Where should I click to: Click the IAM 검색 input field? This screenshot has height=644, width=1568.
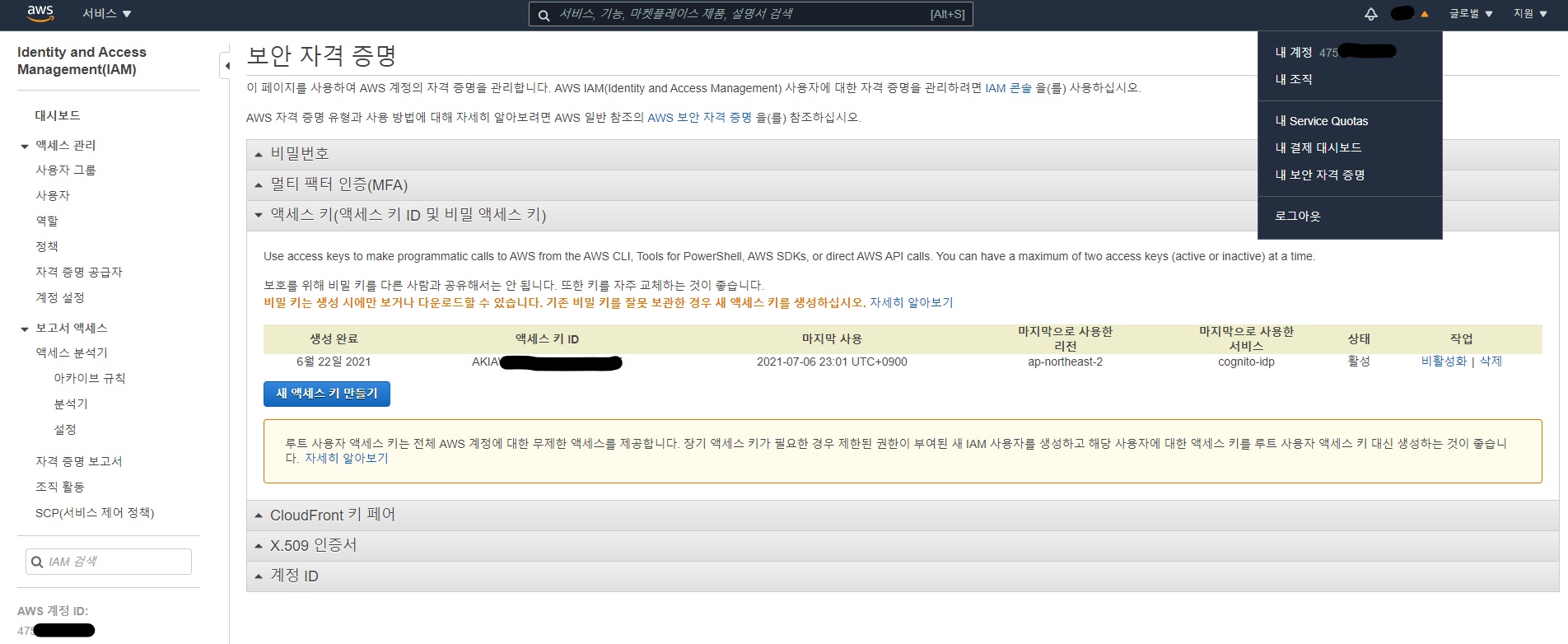[109, 562]
